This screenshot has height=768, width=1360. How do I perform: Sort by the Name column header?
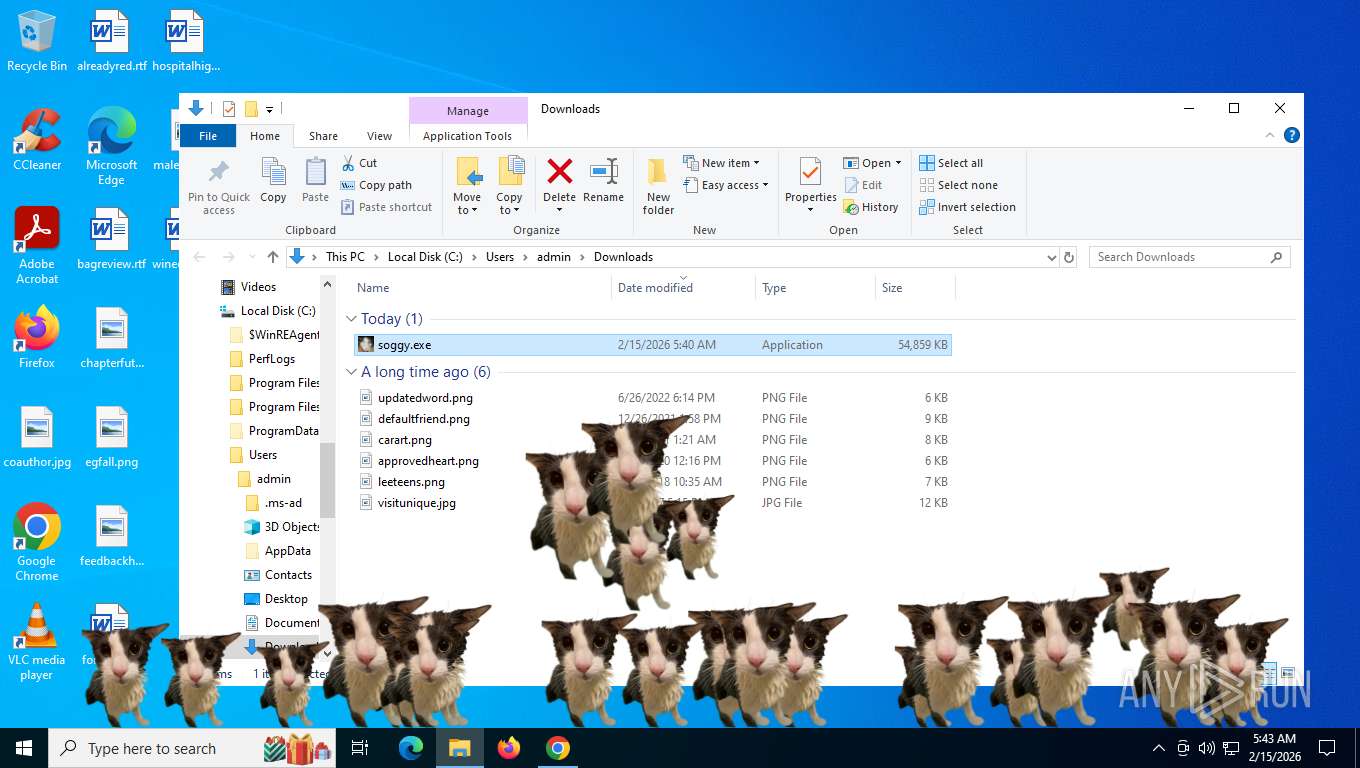(x=482, y=288)
